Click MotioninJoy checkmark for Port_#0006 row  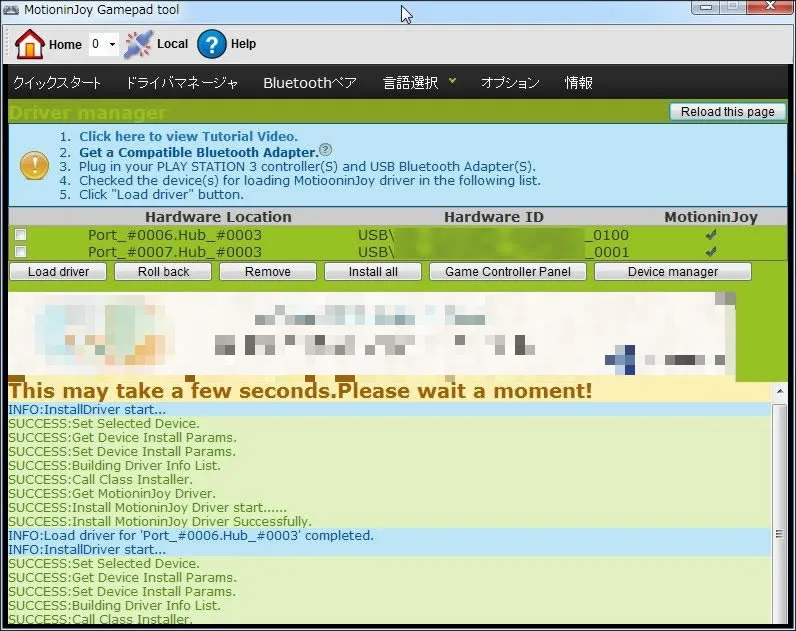(x=711, y=235)
